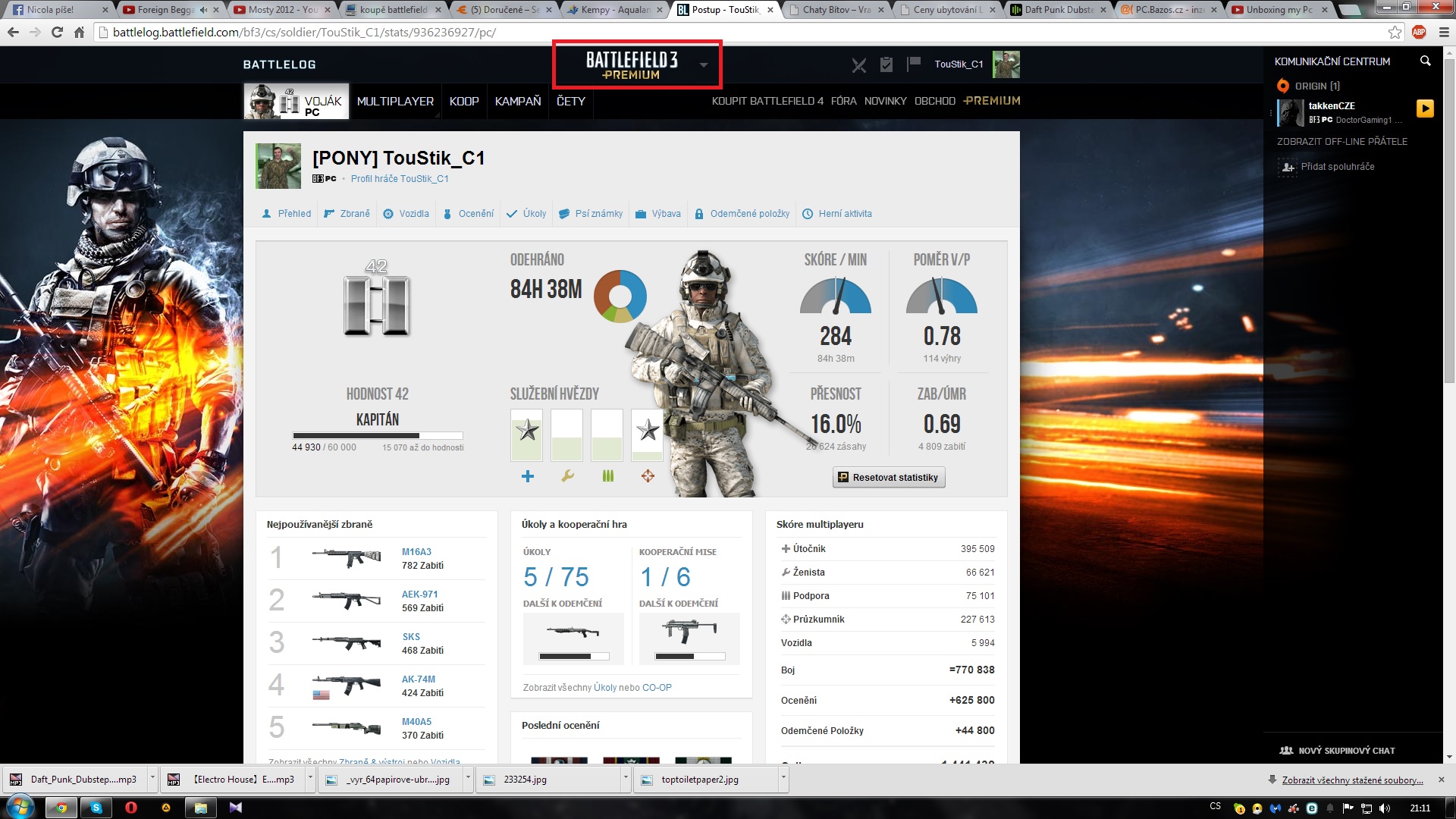
Task: Click the play time pie chart
Action: [x=620, y=296]
